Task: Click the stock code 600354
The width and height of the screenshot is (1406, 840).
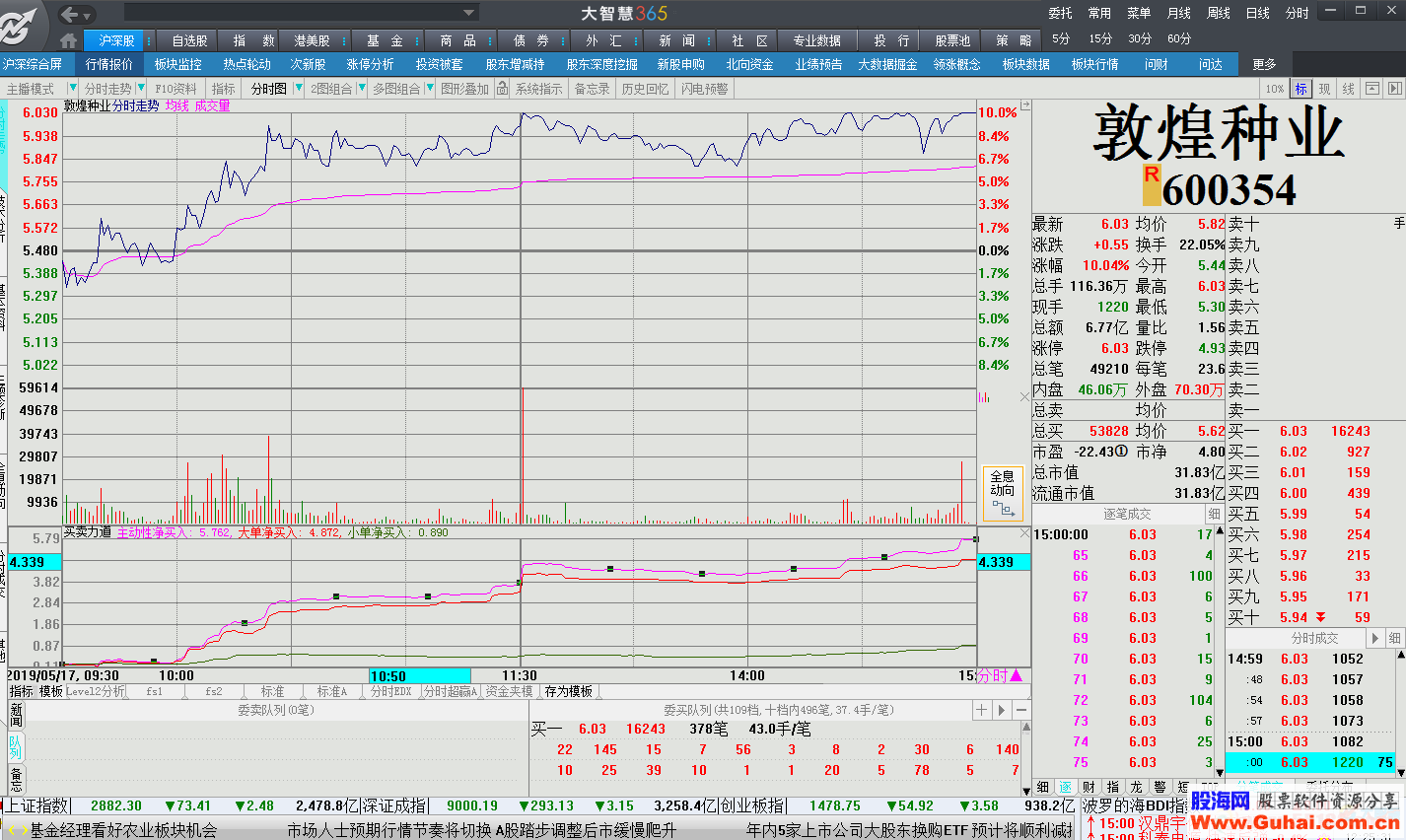Action: 1229,188
